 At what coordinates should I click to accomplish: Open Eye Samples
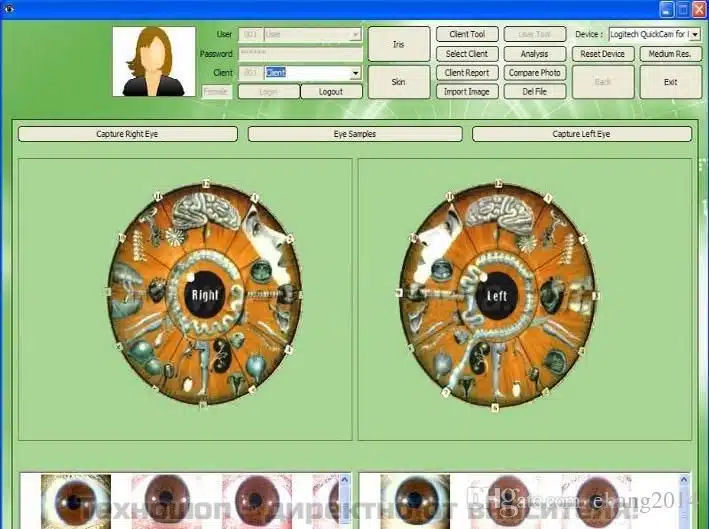(354, 133)
